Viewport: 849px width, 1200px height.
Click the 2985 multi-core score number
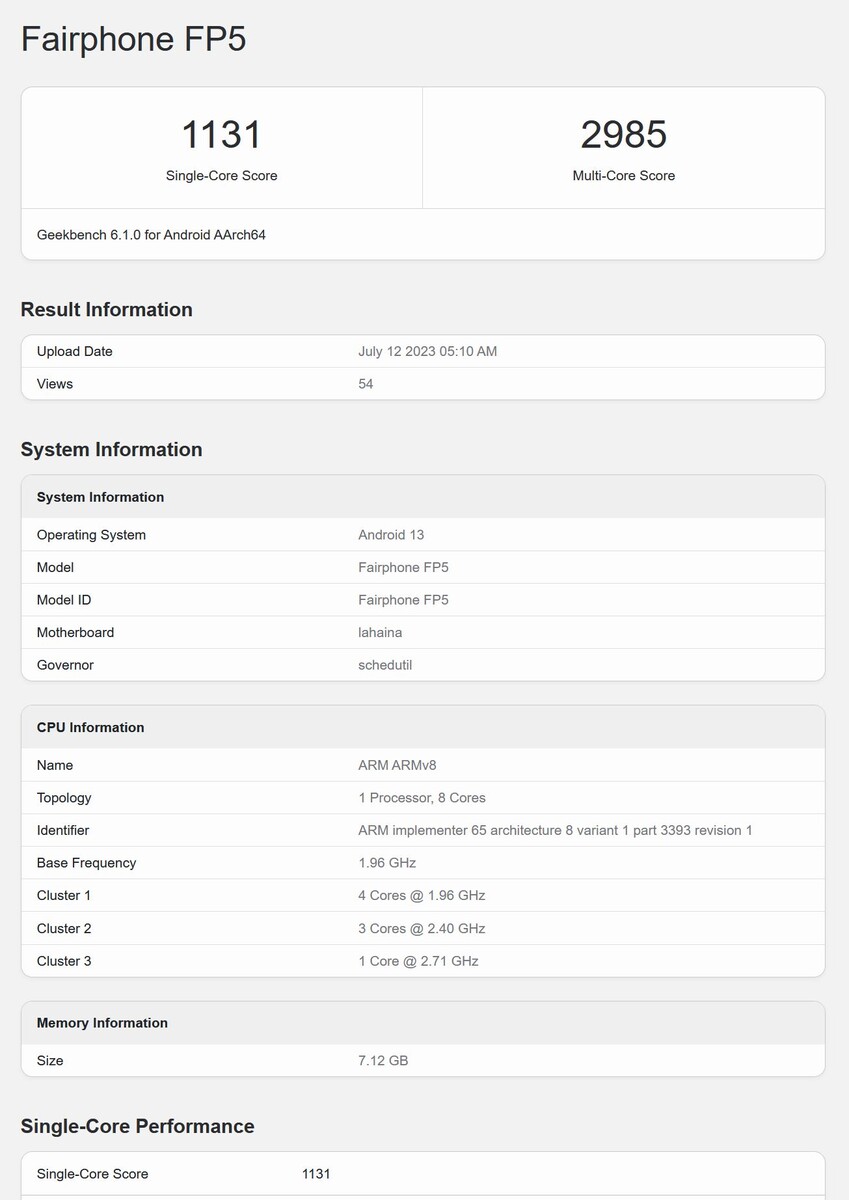click(623, 135)
